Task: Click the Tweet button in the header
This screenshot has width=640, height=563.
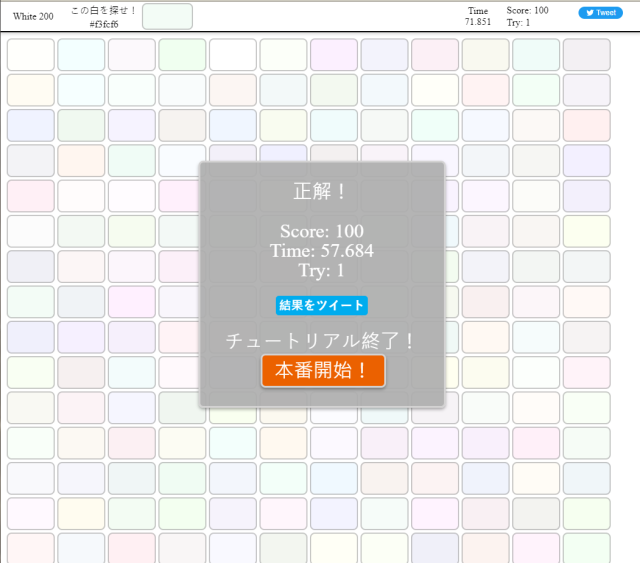Action: tap(600, 13)
